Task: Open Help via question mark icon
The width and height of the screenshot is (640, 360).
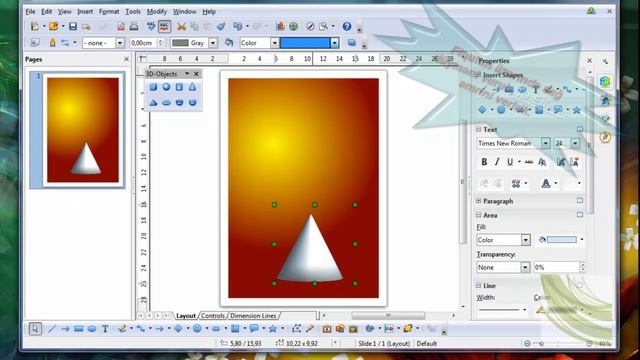Action: (x=347, y=27)
